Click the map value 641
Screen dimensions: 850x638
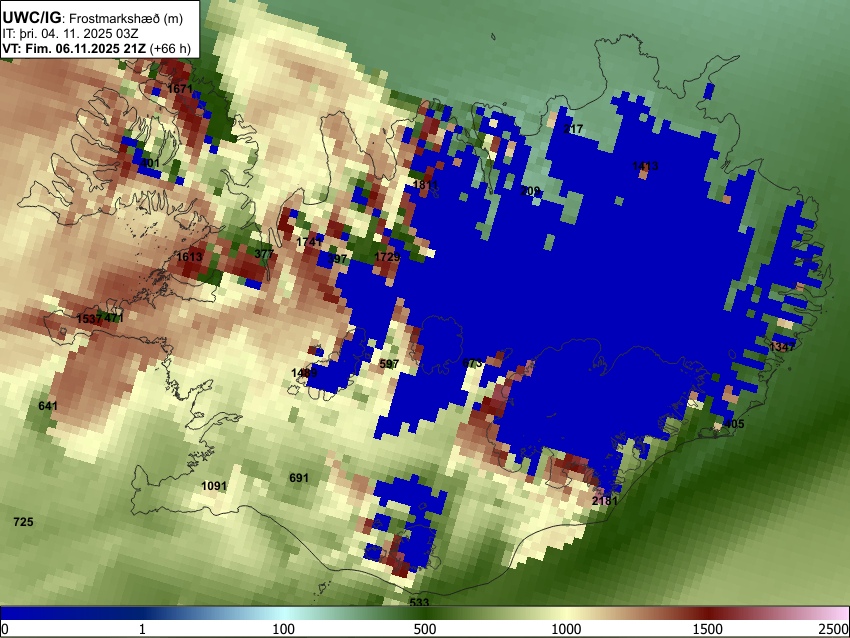coord(48,405)
